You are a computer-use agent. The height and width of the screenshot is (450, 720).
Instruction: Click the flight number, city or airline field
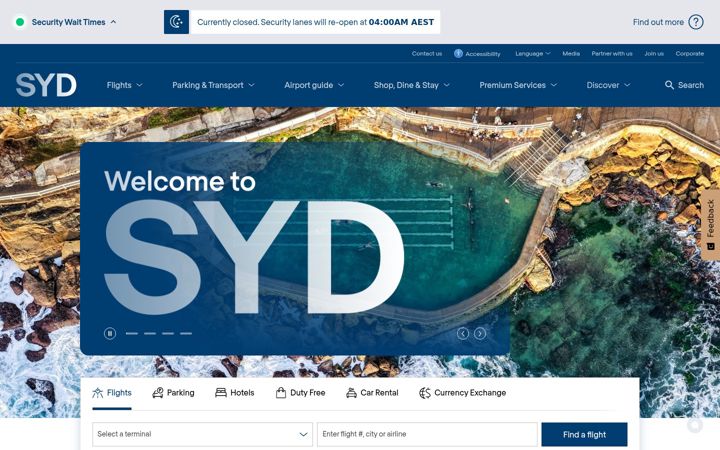pos(427,434)
